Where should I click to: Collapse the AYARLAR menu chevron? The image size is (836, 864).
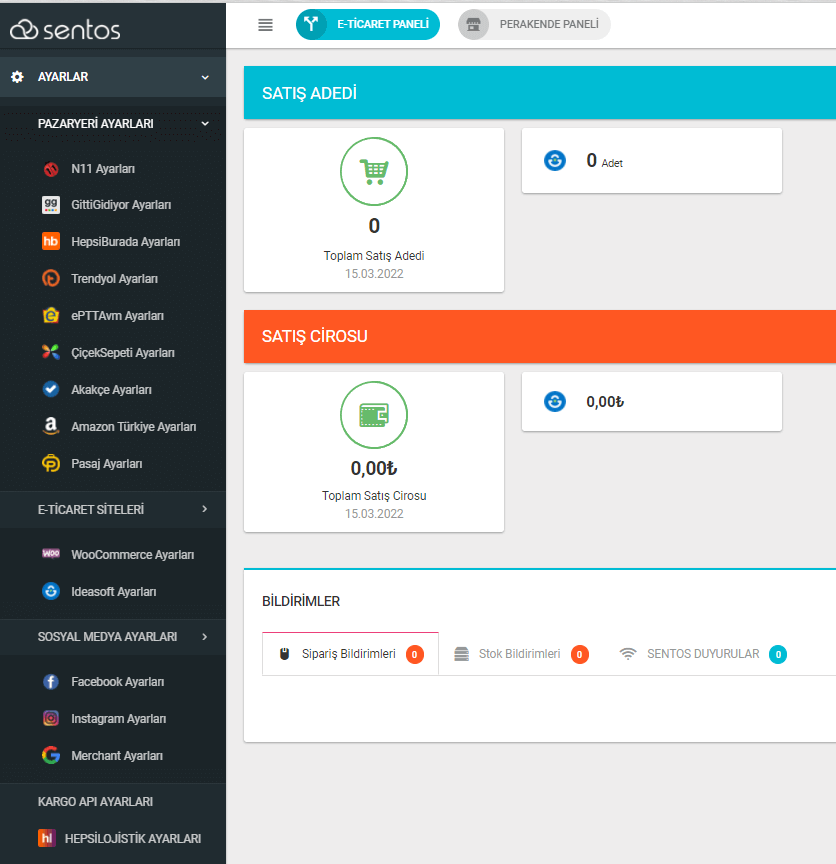pyautogui.click(x=205, y=77)
